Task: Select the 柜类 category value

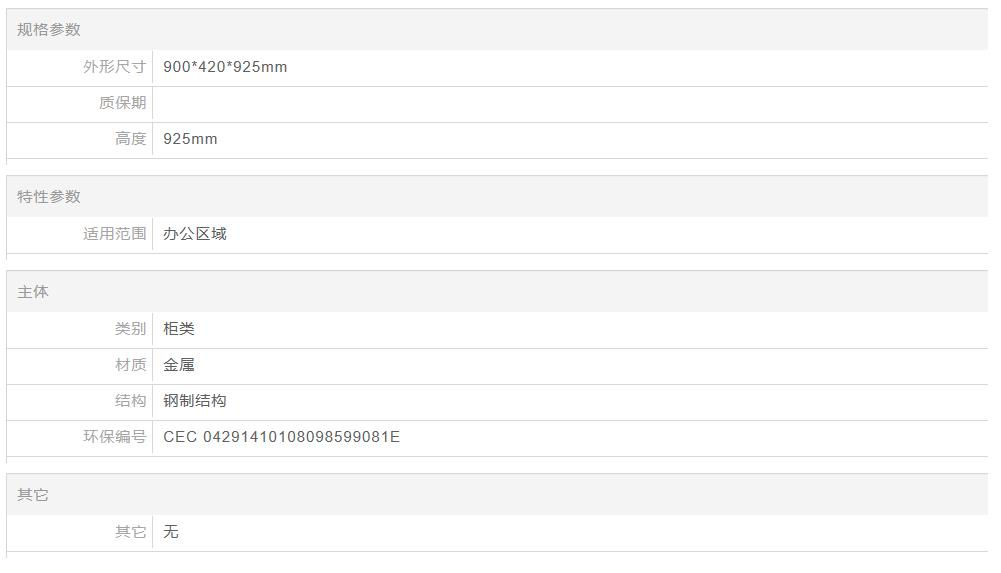Action: (x=179, y=329)
